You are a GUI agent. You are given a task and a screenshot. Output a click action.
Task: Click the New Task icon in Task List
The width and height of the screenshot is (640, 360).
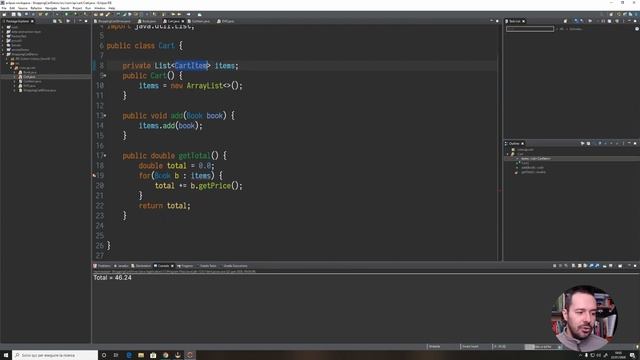[x=565, y=21]
